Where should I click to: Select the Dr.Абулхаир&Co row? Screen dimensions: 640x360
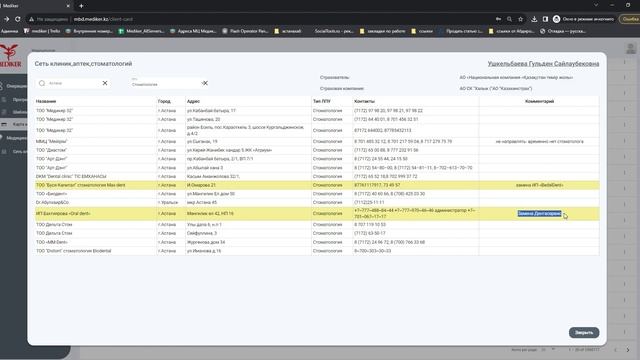point(317,202)
